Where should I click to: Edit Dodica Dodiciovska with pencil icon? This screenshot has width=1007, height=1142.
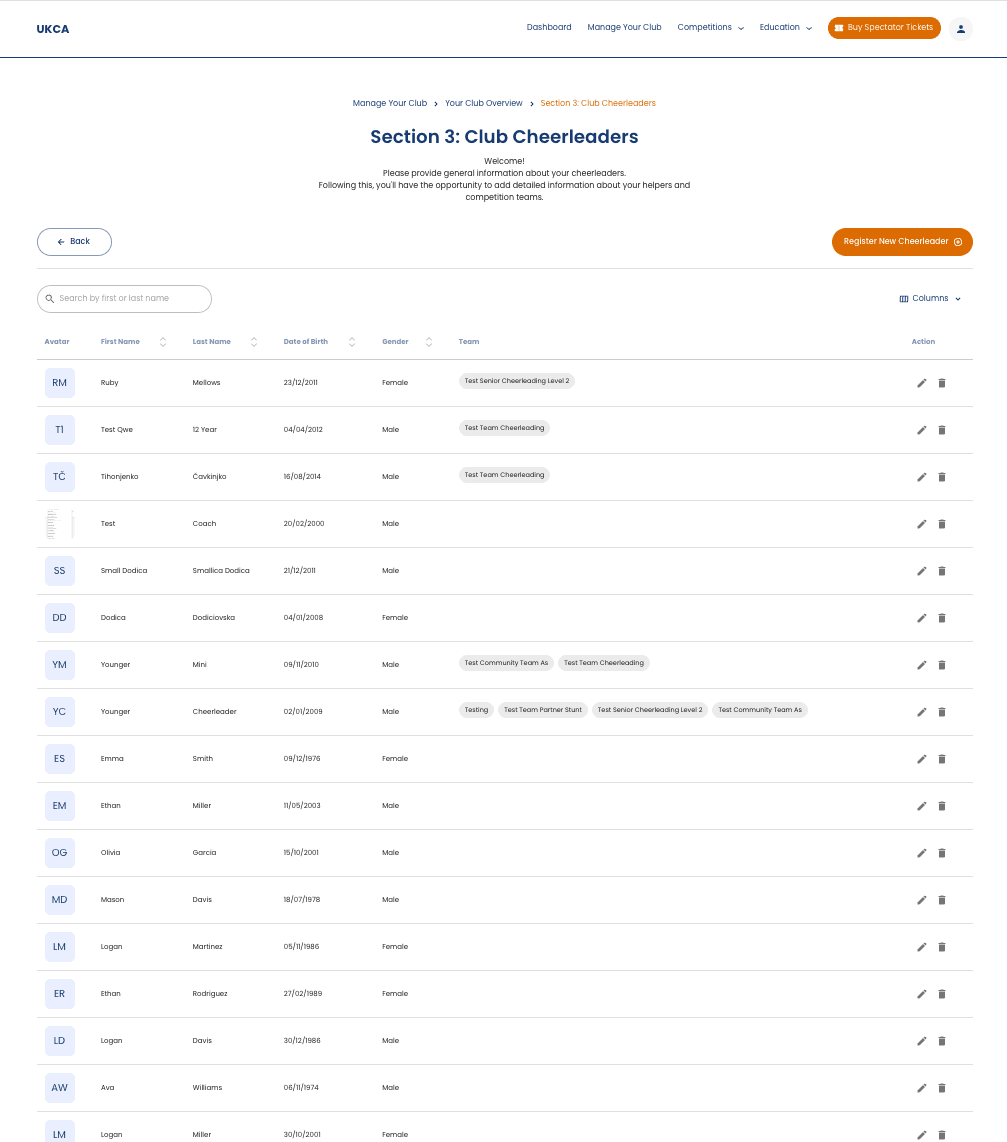tap(921, 618)
